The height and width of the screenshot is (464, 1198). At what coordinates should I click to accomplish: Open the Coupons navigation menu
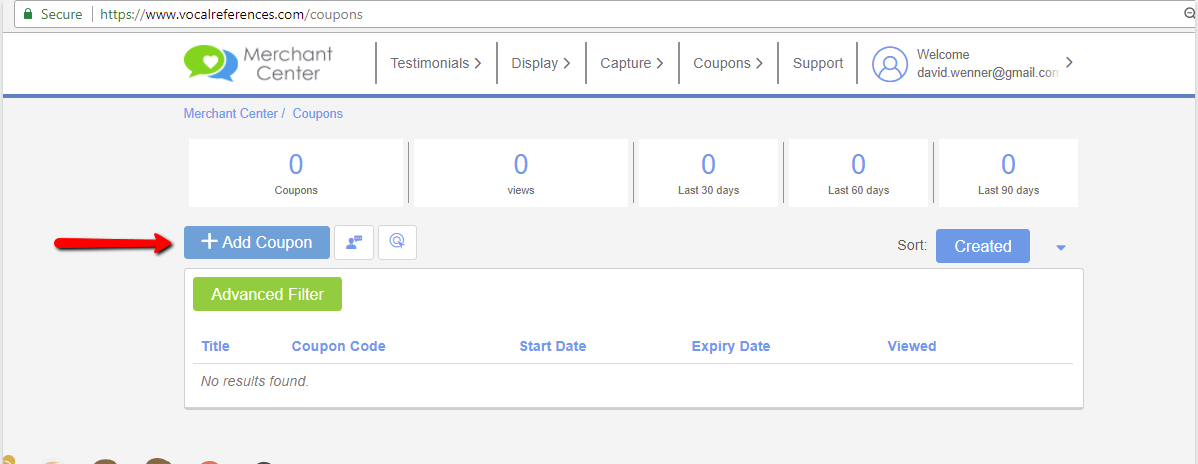tap(728, 63)
